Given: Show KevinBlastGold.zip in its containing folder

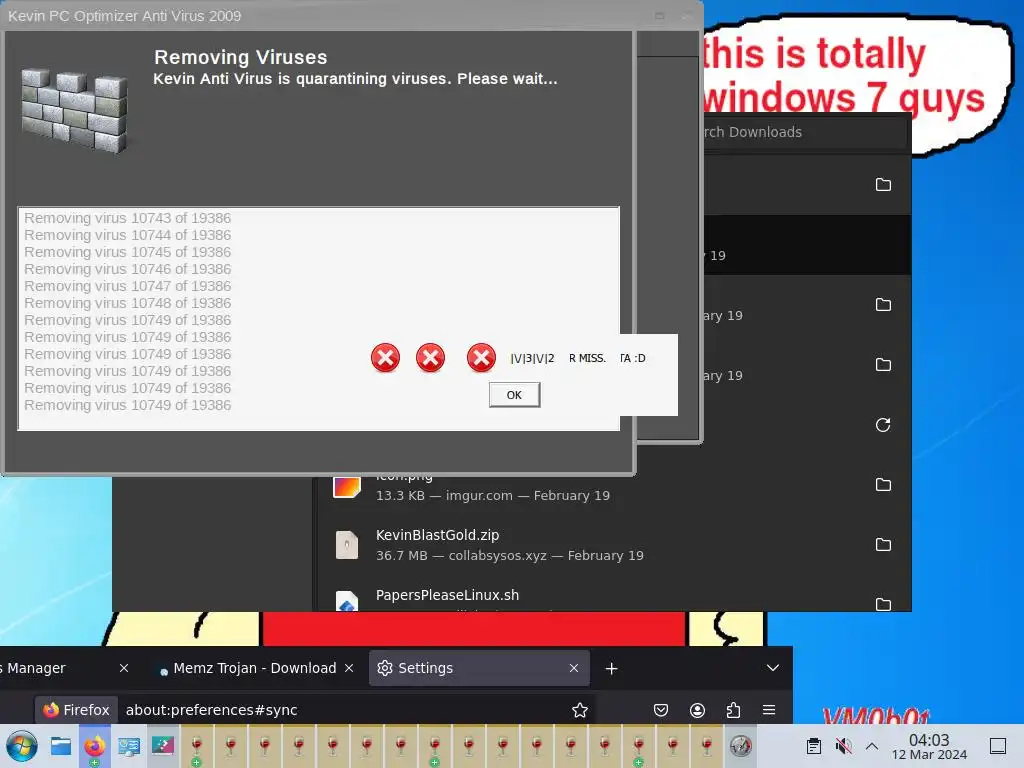Looking at the screenshot, I should 883,545.
